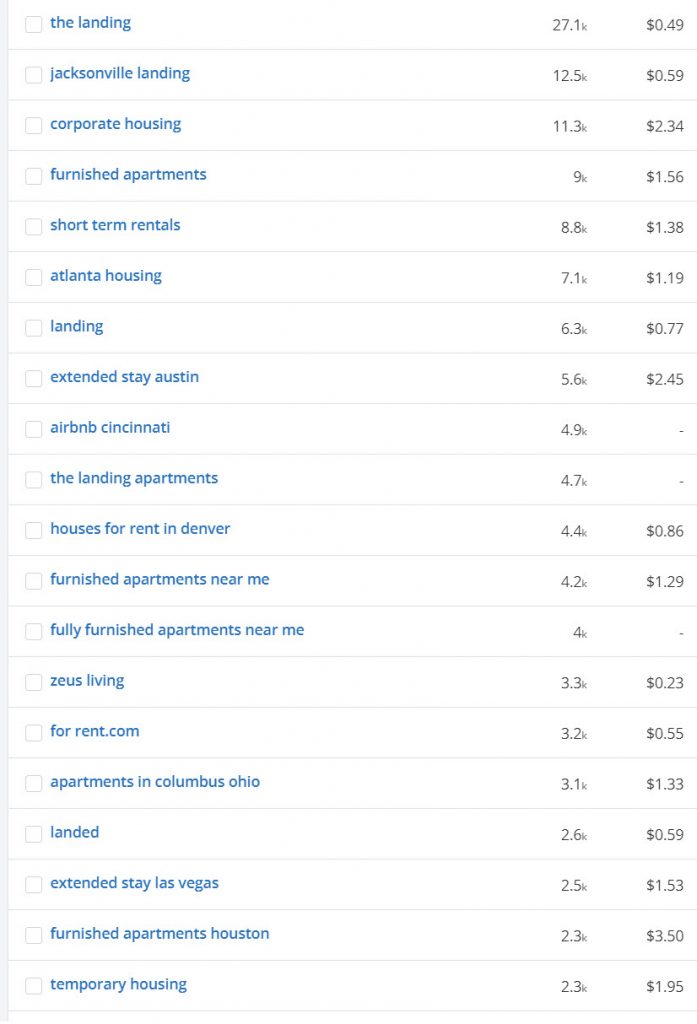Open the 'landed' keyword link
The width and height of the screenshot is (697, 1024).
tap(75, 832)
